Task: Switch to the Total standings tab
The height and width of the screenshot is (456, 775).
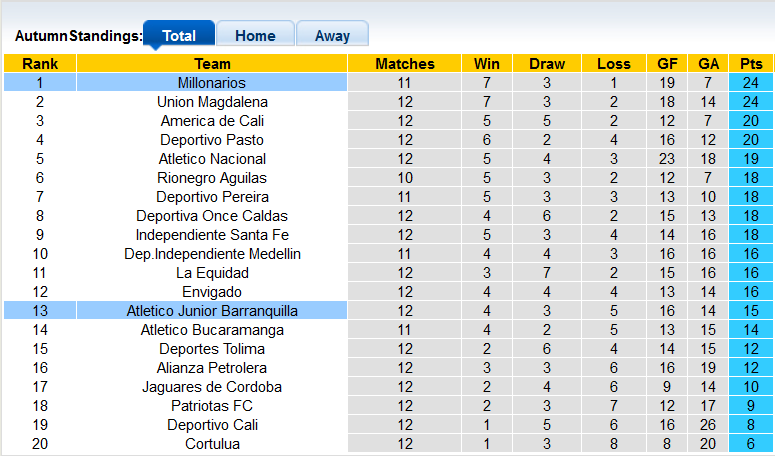Action: (179, 35)
